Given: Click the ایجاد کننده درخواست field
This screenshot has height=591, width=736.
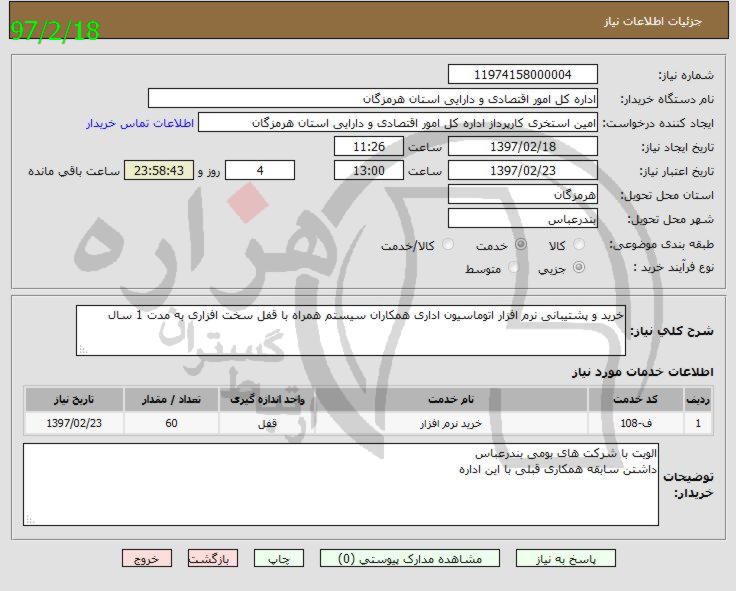Looking at the screenshot, I should coord(398,123).
